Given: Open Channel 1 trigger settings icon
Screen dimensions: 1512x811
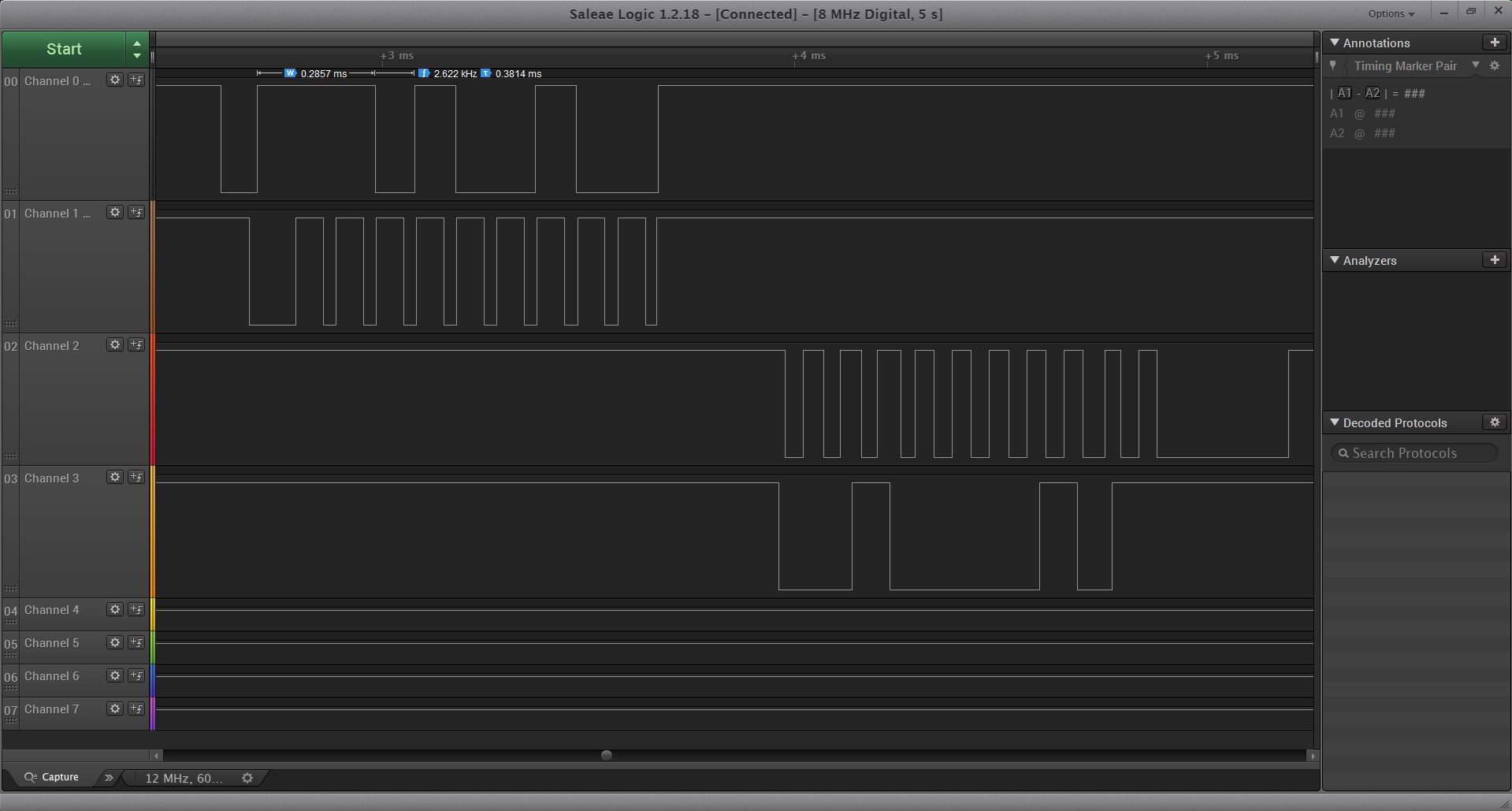Looking at the screenshot, I should tap(136, 212).
